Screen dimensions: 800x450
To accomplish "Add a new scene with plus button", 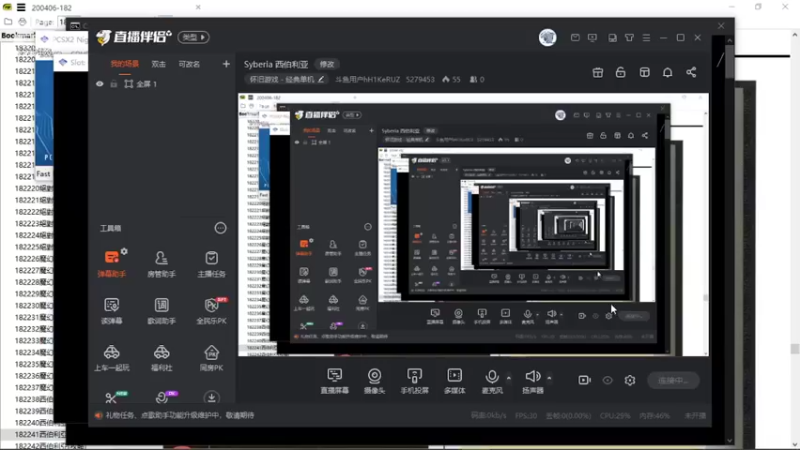I will 226,64.
